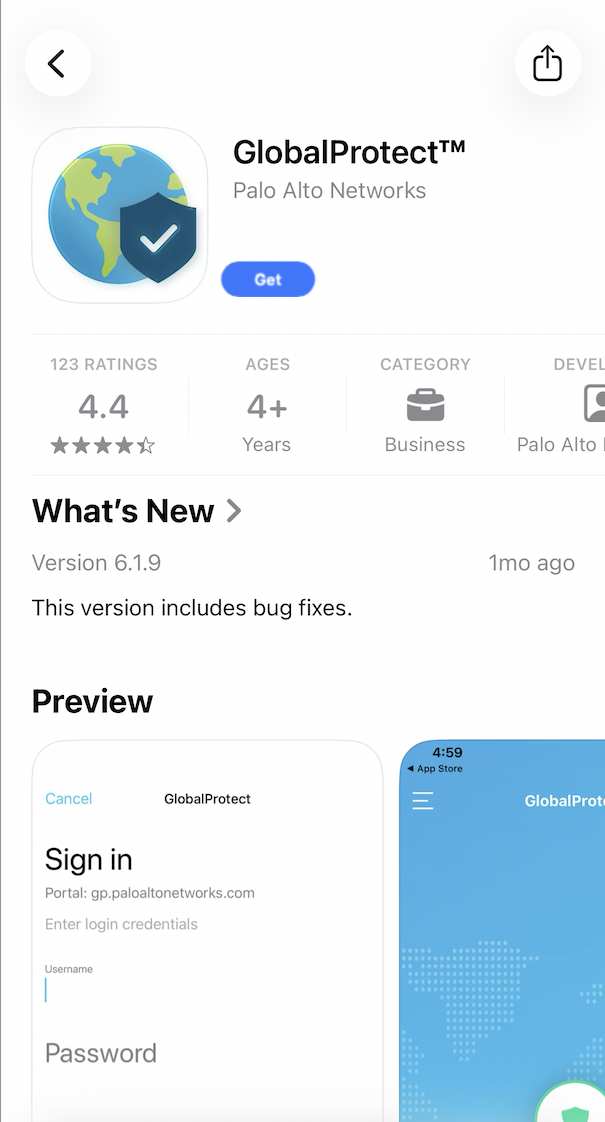Image resolution: width=605 pixels, height=1122 pixels.
Task: Click the star rating row
Action: pyautogui.click(x=103, y=447)
